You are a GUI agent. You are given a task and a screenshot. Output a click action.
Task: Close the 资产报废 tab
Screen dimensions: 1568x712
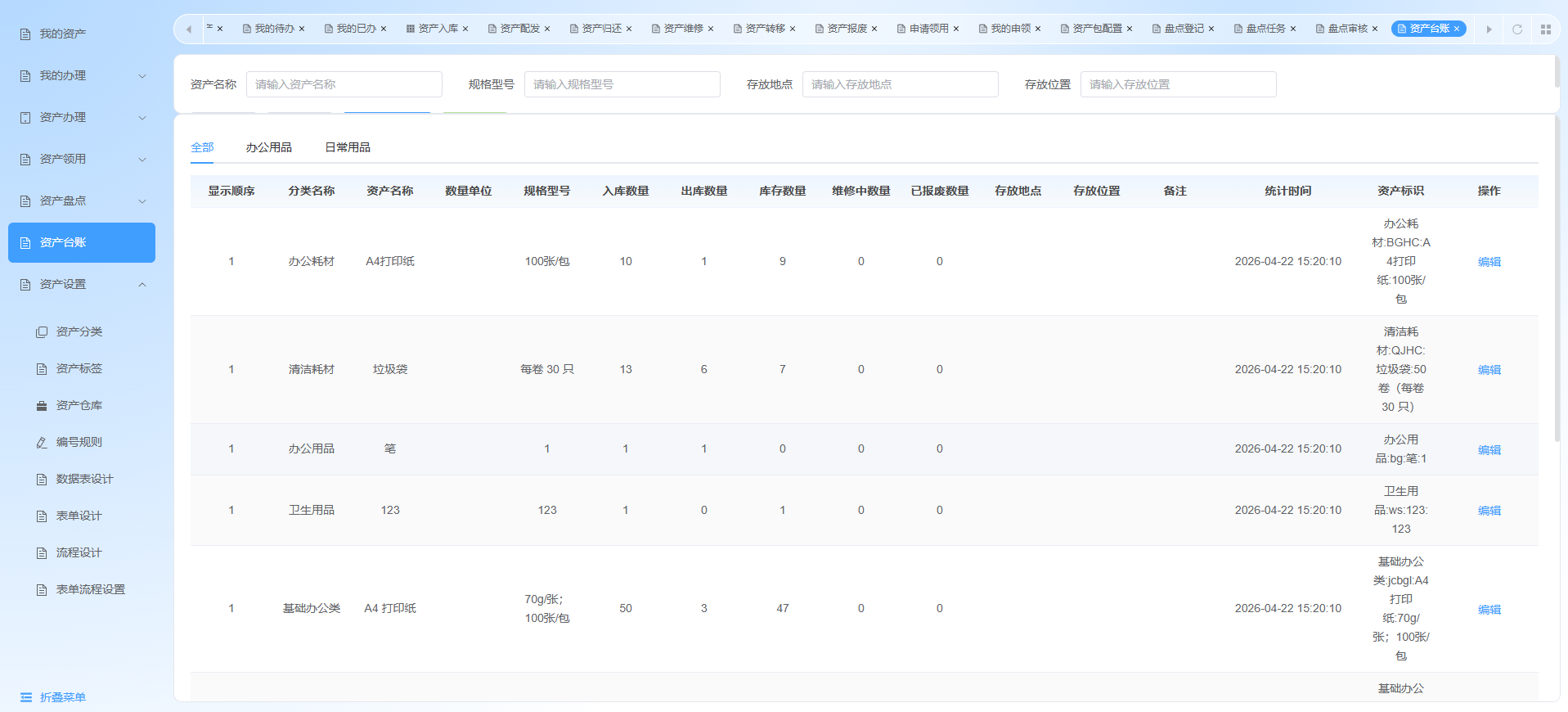point(874,29)
